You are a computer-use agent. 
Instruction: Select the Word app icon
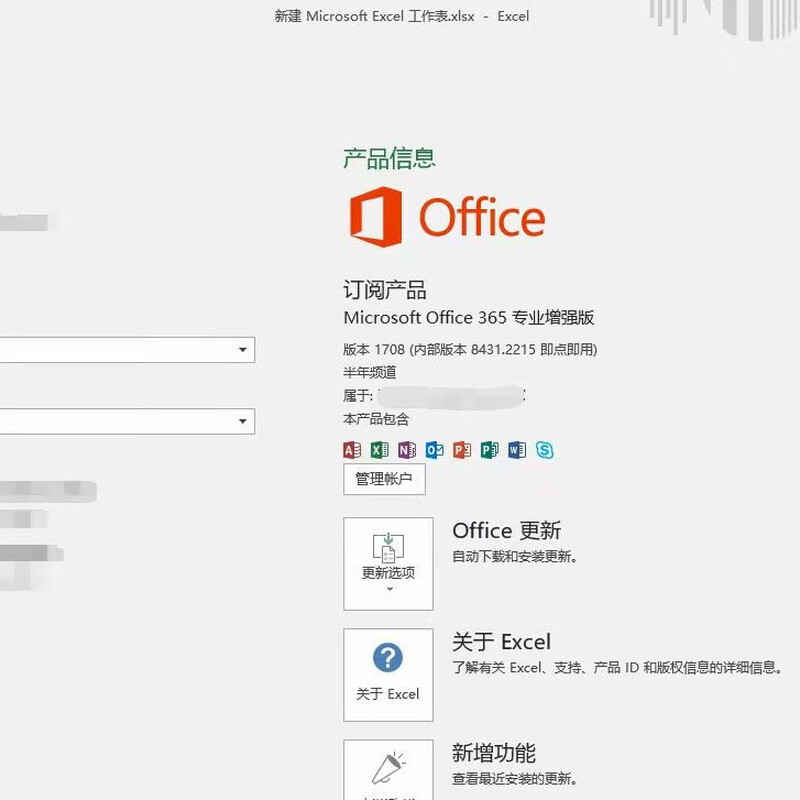click(515, 450)
